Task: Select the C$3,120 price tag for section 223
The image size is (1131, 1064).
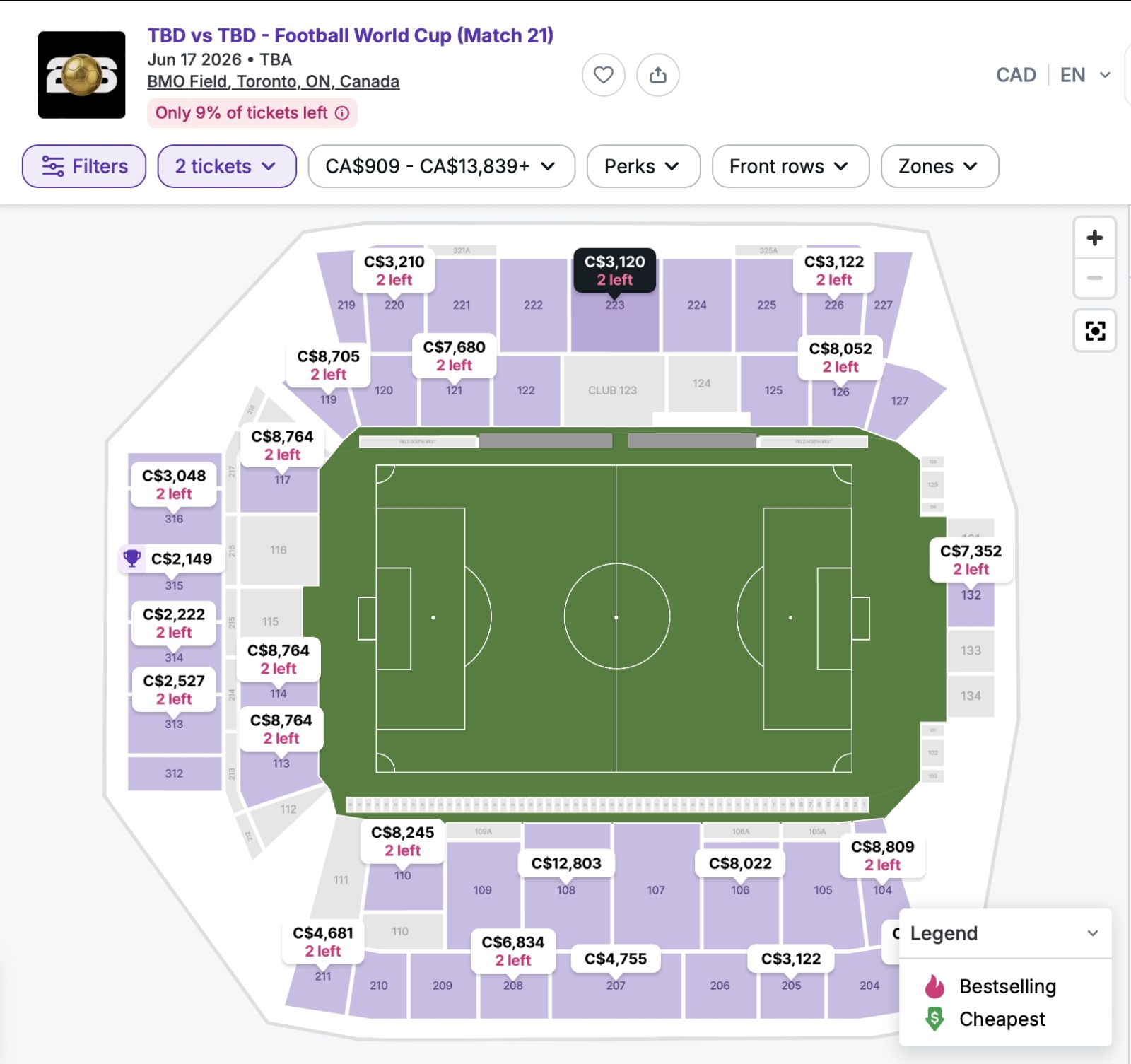Action: pyautogui.click(x=614, y=270)
